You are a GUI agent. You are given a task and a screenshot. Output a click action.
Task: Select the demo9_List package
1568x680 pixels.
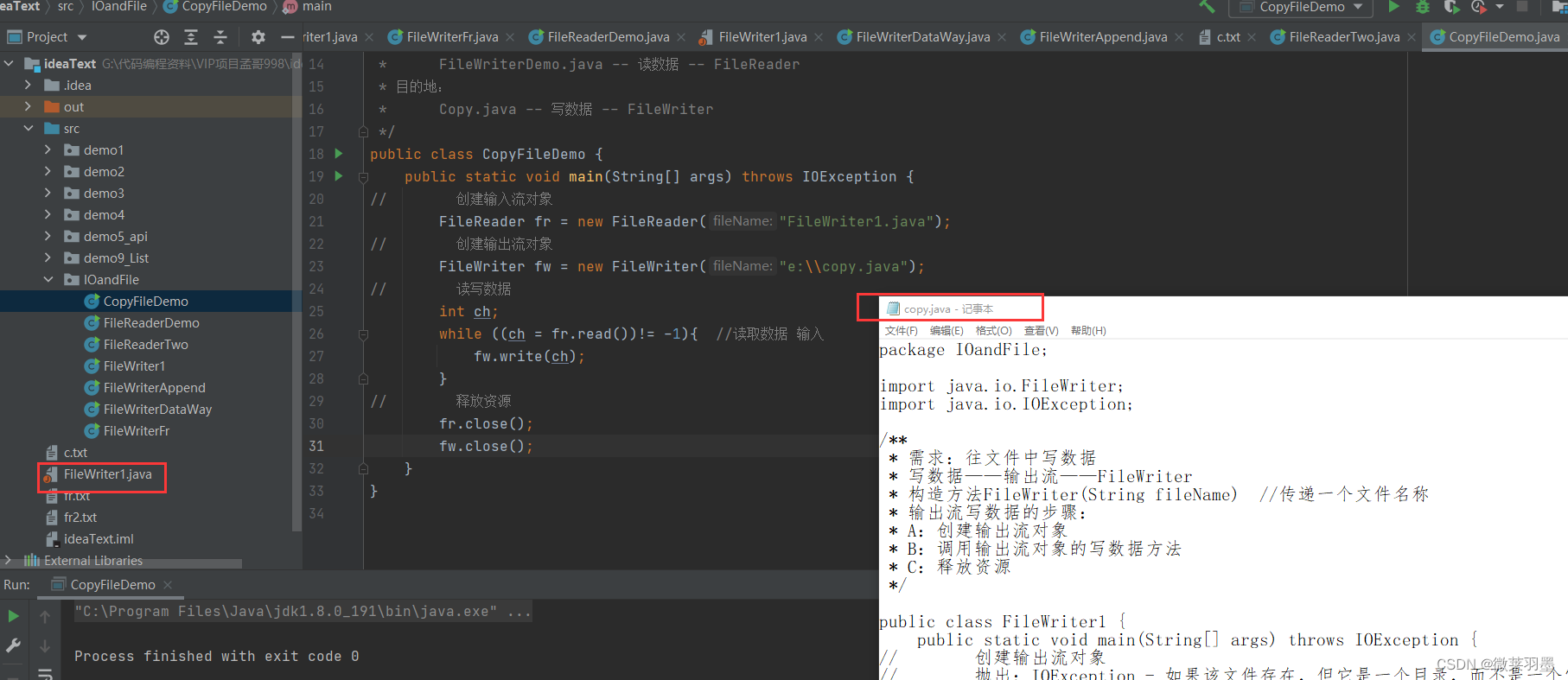point(116,257)
